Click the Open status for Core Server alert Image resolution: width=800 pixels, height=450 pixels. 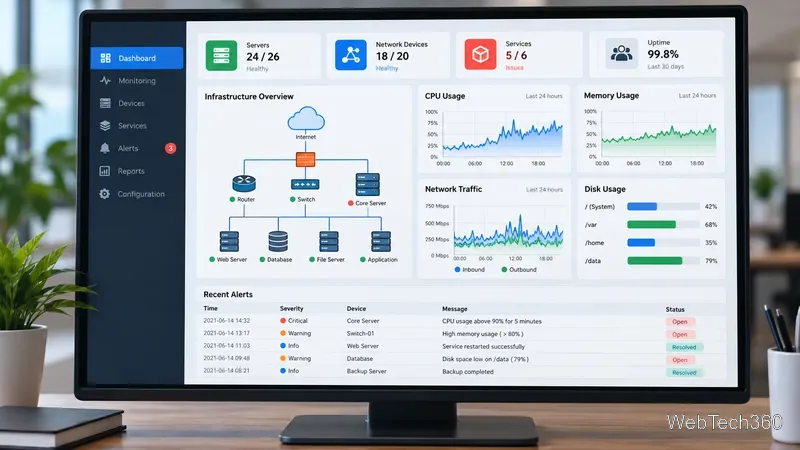(x=680, y=322)
